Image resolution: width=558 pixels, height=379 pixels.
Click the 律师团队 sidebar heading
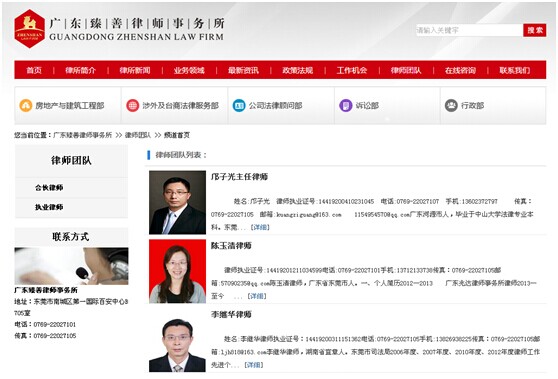point(71,160)
